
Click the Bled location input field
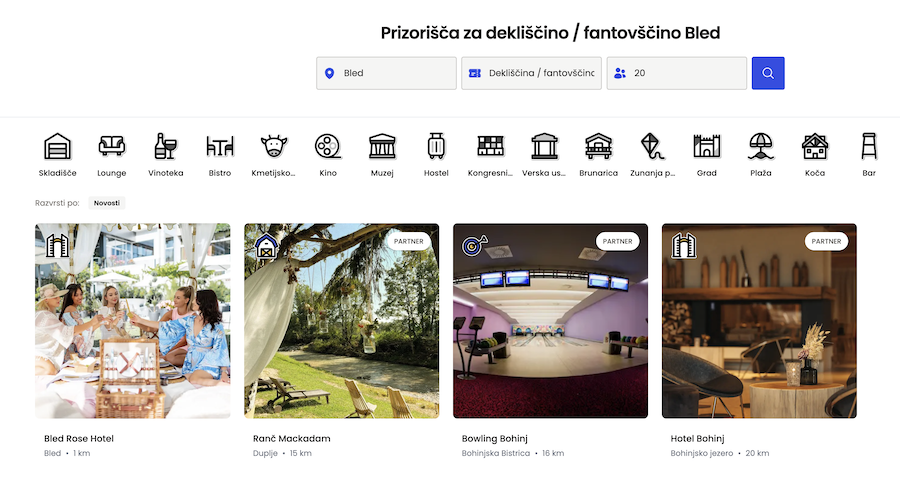pyautogui.click(x=386, y=73)
